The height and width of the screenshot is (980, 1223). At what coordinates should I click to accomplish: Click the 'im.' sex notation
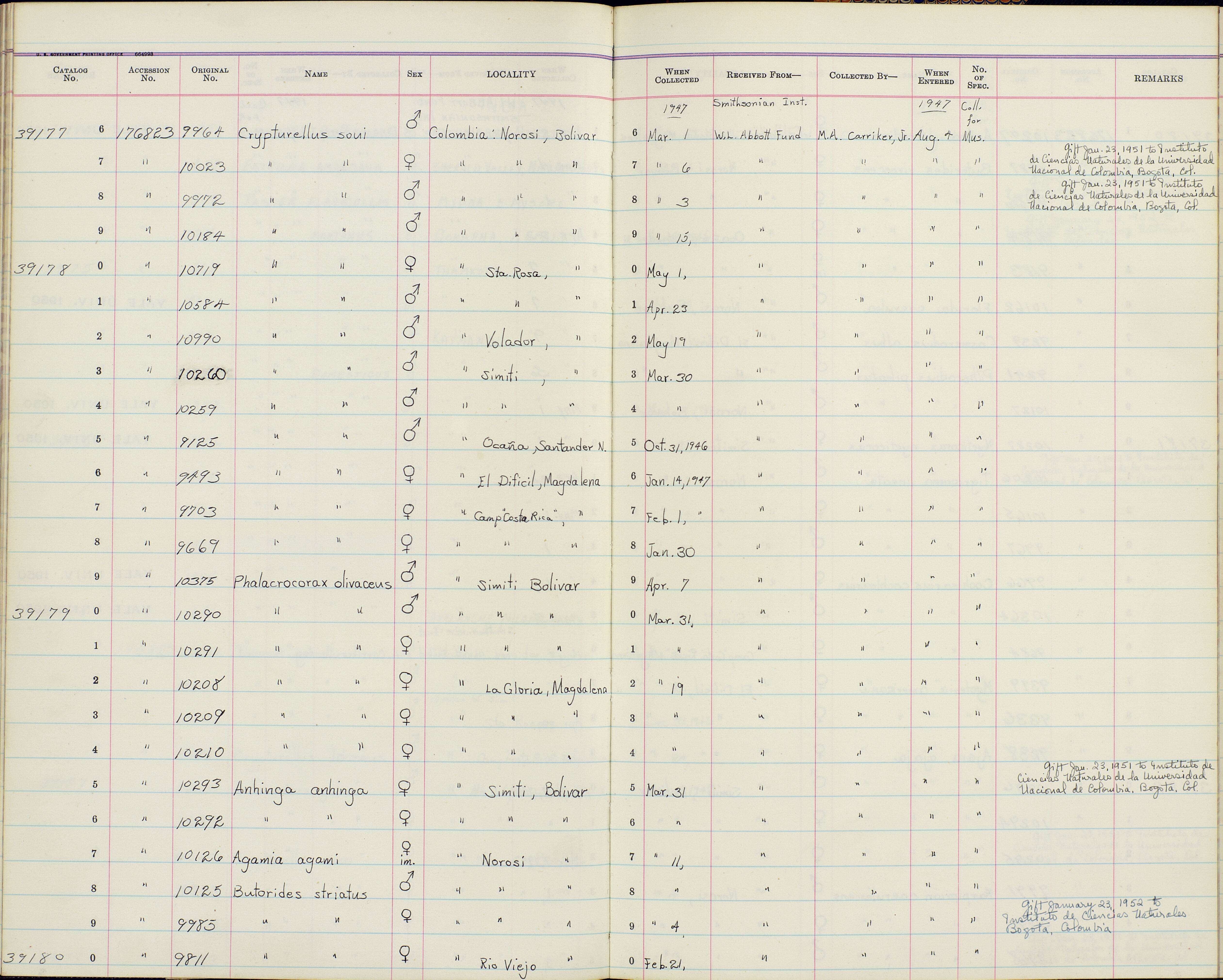pos(407,862)
